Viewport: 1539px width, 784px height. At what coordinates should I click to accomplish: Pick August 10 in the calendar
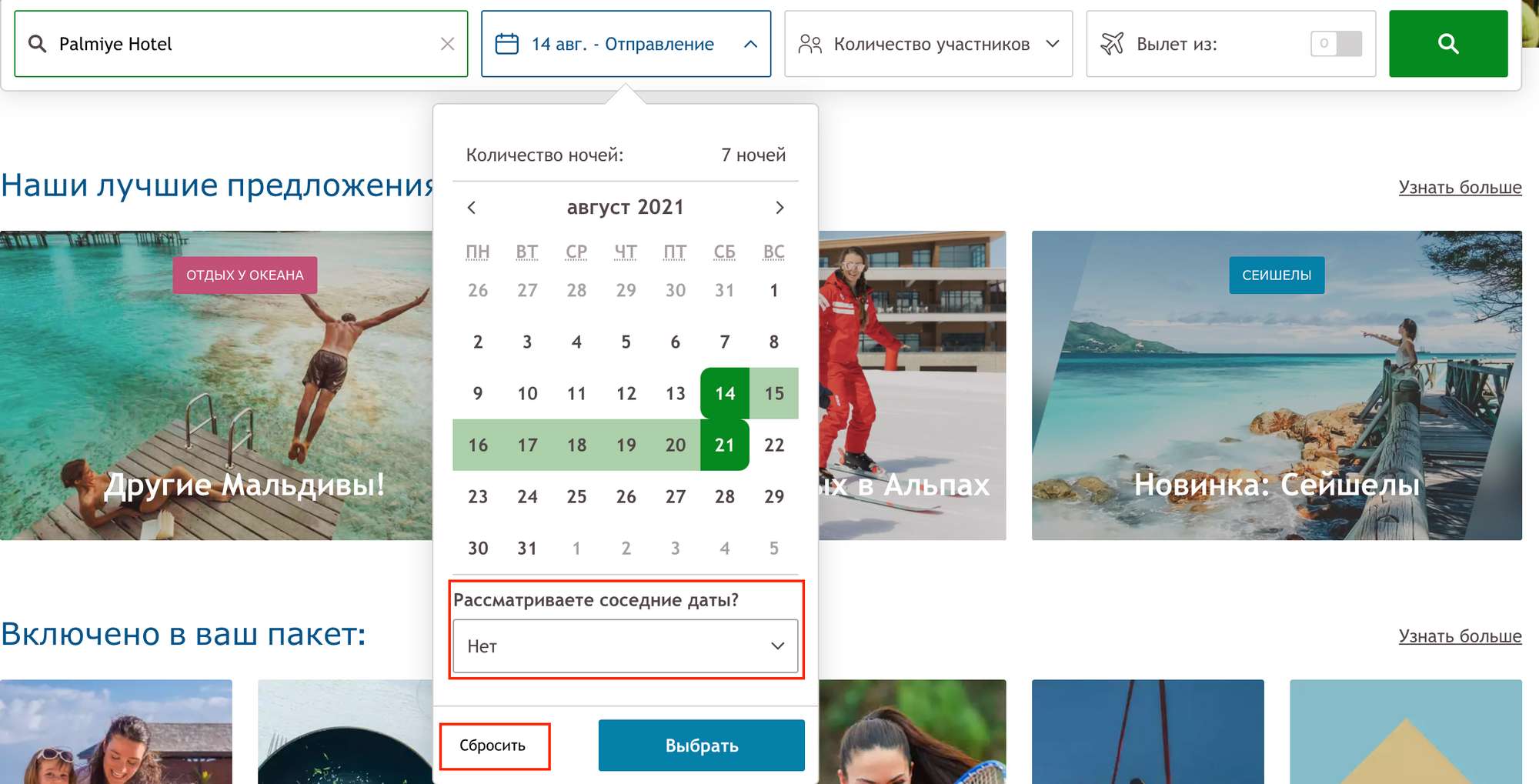click(527, 394)
